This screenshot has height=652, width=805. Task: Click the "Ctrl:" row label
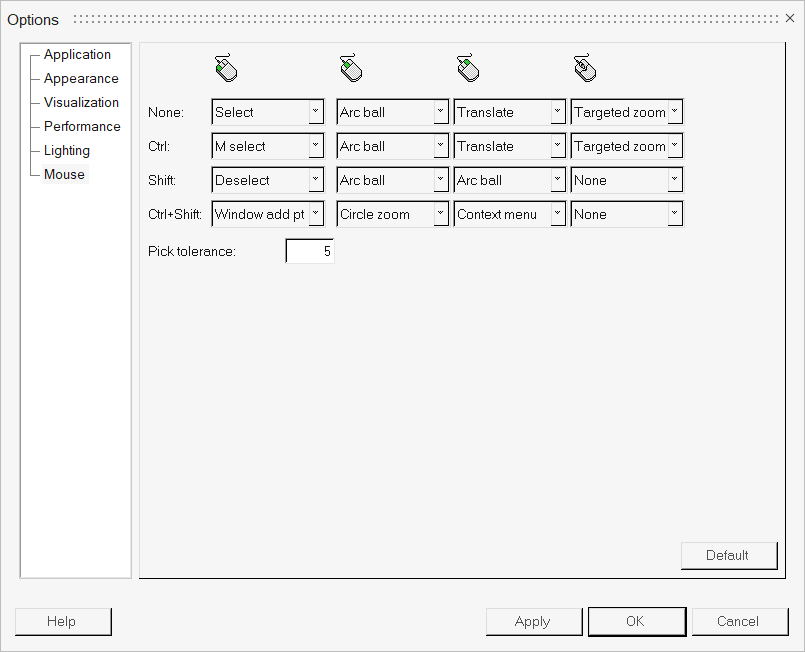159,146
